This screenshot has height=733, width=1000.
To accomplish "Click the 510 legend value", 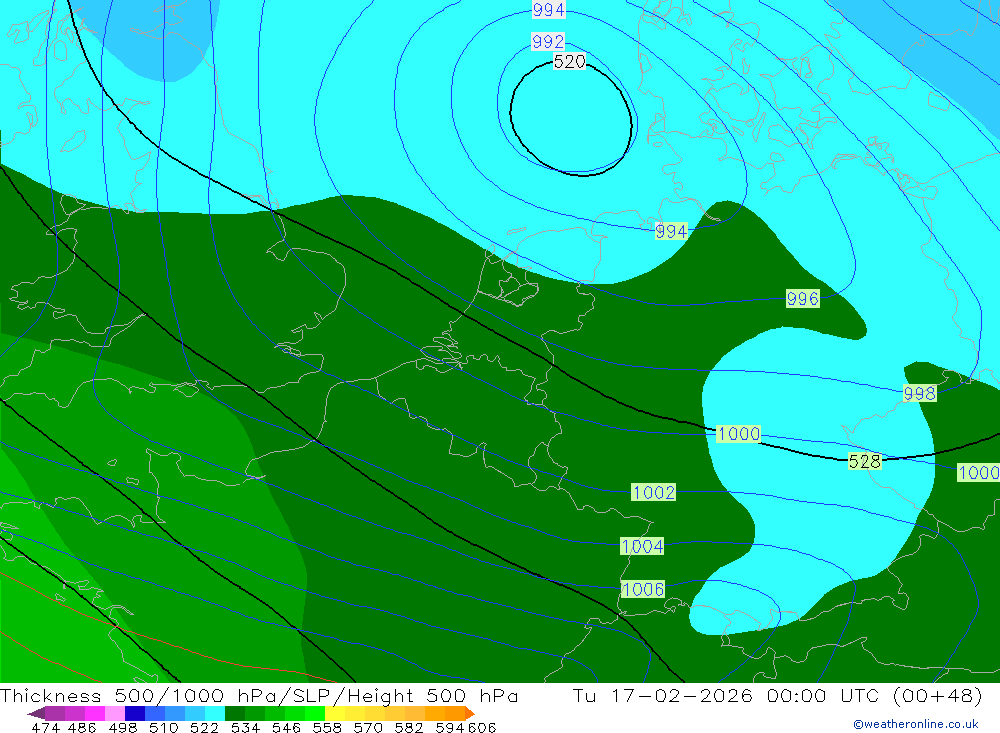I will coord(163,727).
